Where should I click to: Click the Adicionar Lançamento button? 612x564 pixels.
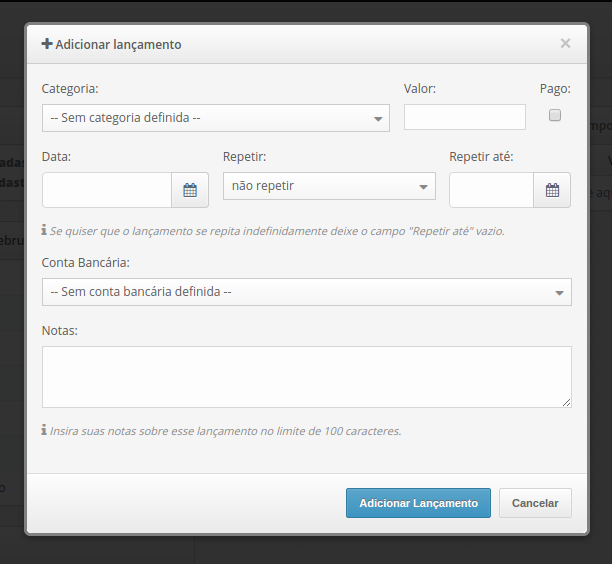pos(418,503)
